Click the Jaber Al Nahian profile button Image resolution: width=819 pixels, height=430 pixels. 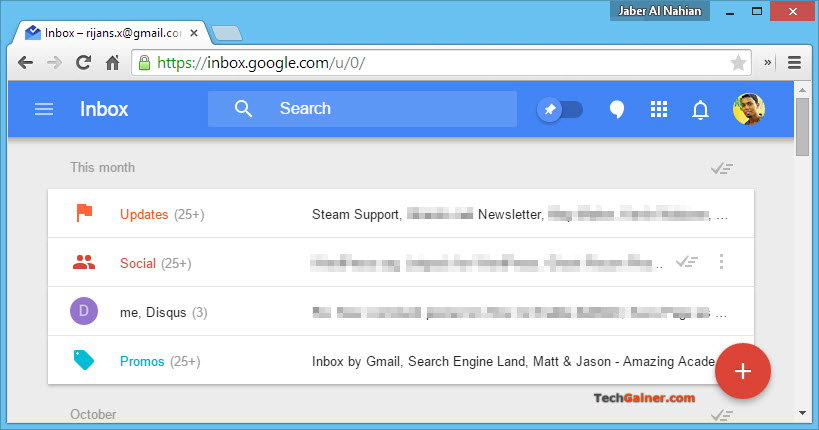[660, 11]
